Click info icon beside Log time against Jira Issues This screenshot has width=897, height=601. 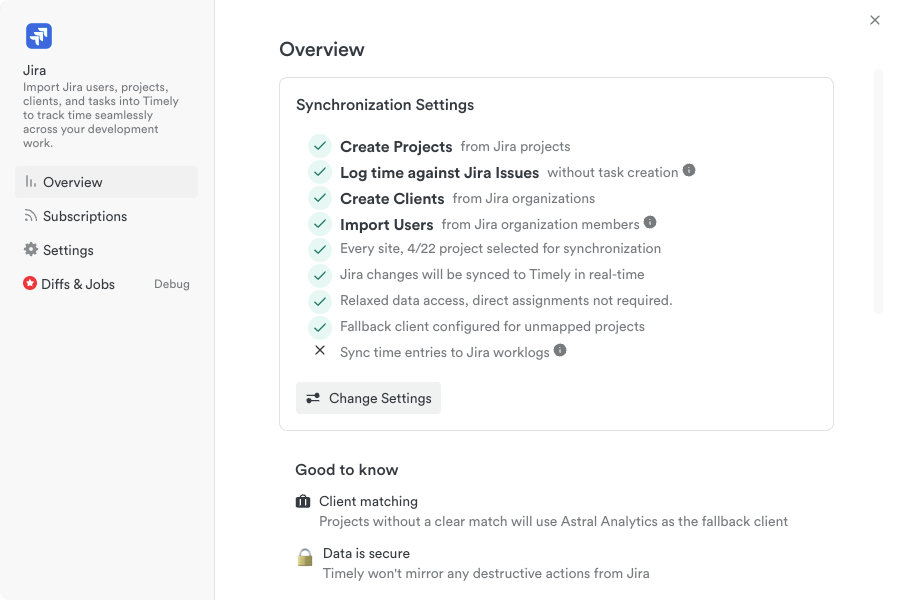689,171
